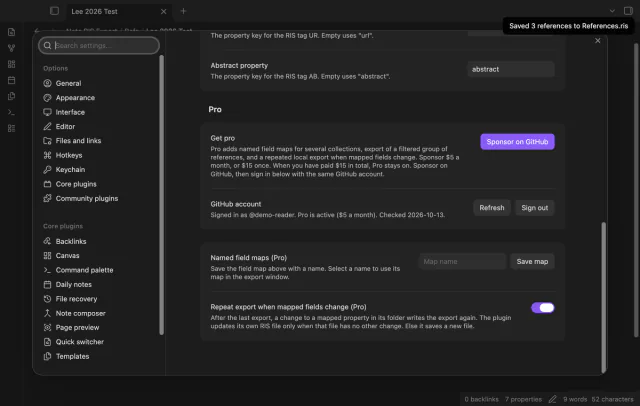Click the Quick switcher icon
Viewport: 640px width, 406px height.
(47, 342)
